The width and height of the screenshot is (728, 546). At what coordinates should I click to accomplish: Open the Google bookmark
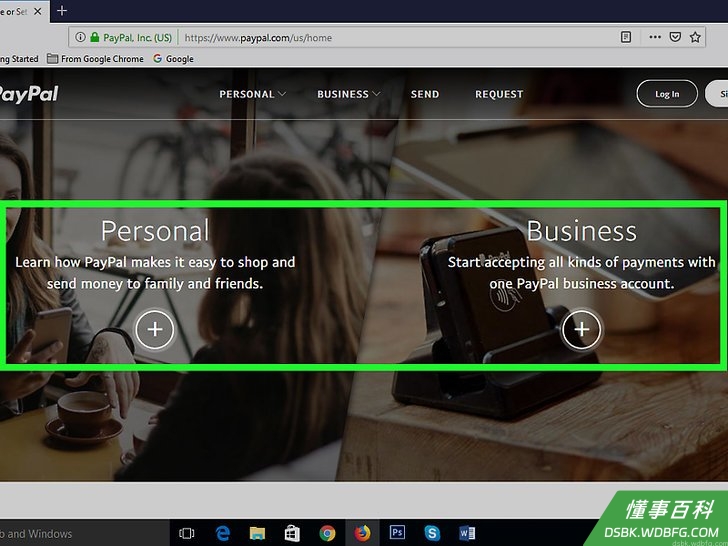174,59
